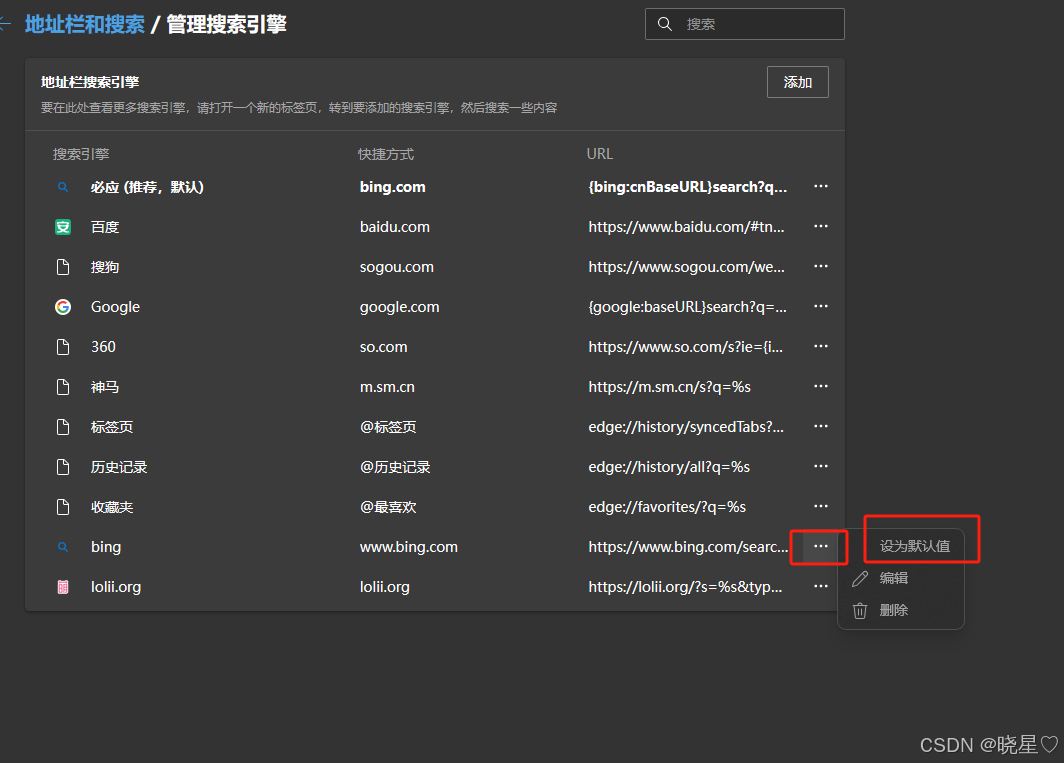Image resolution: width=1064 pixels, height=763 pixels.
Task: Click the edge://favorites/?q=%s URL cell
Action: point(667,507)
